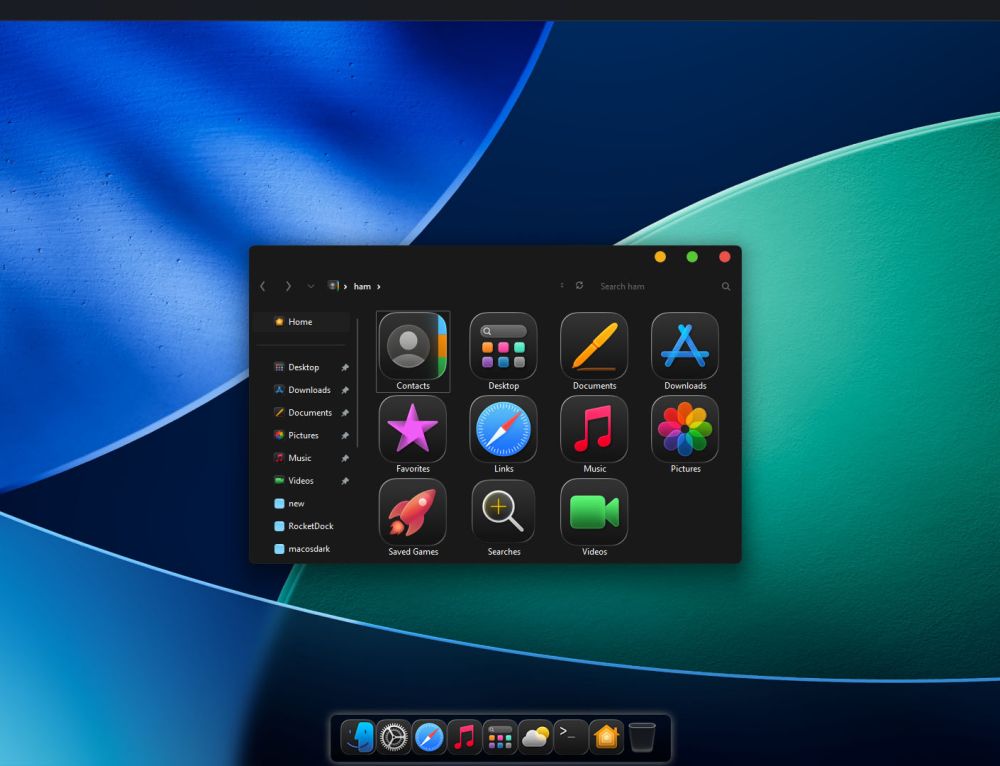This screenshot has height=766, width=1000.
Task: Unpin Desktop from the sidebar
Action: pos(344,367)
